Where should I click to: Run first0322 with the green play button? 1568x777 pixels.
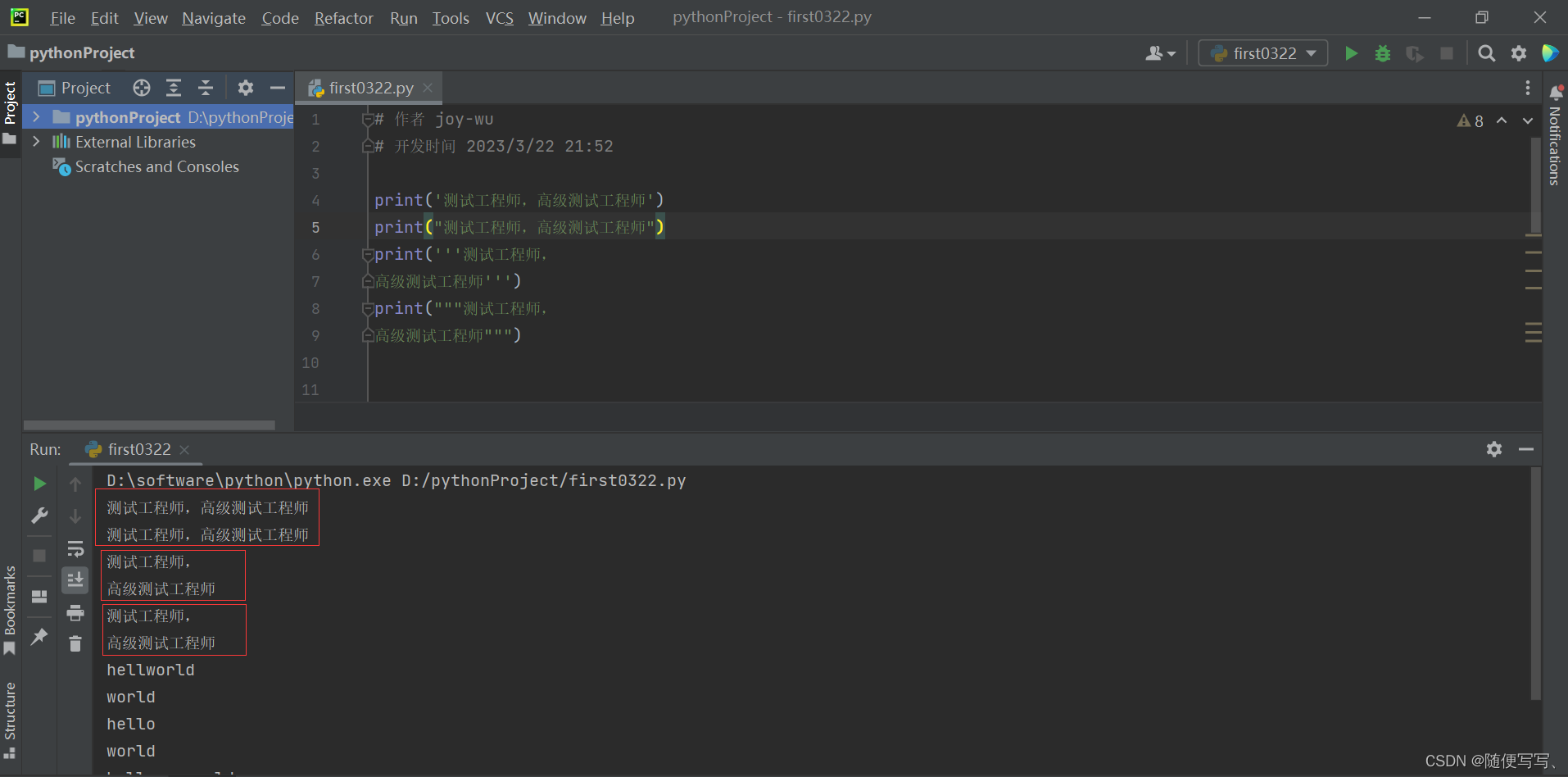click(1351, 53)
